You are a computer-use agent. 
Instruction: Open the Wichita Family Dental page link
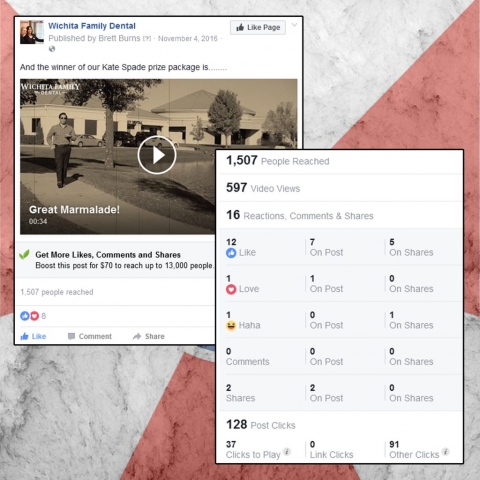[x=92, y=26]
